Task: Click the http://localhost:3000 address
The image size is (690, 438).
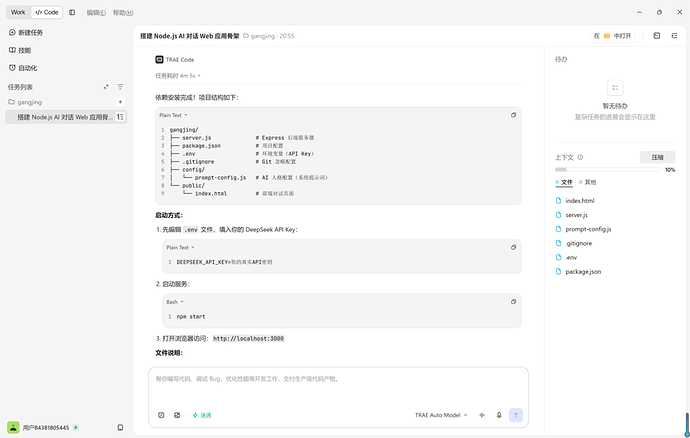Action: coord(249,339)
